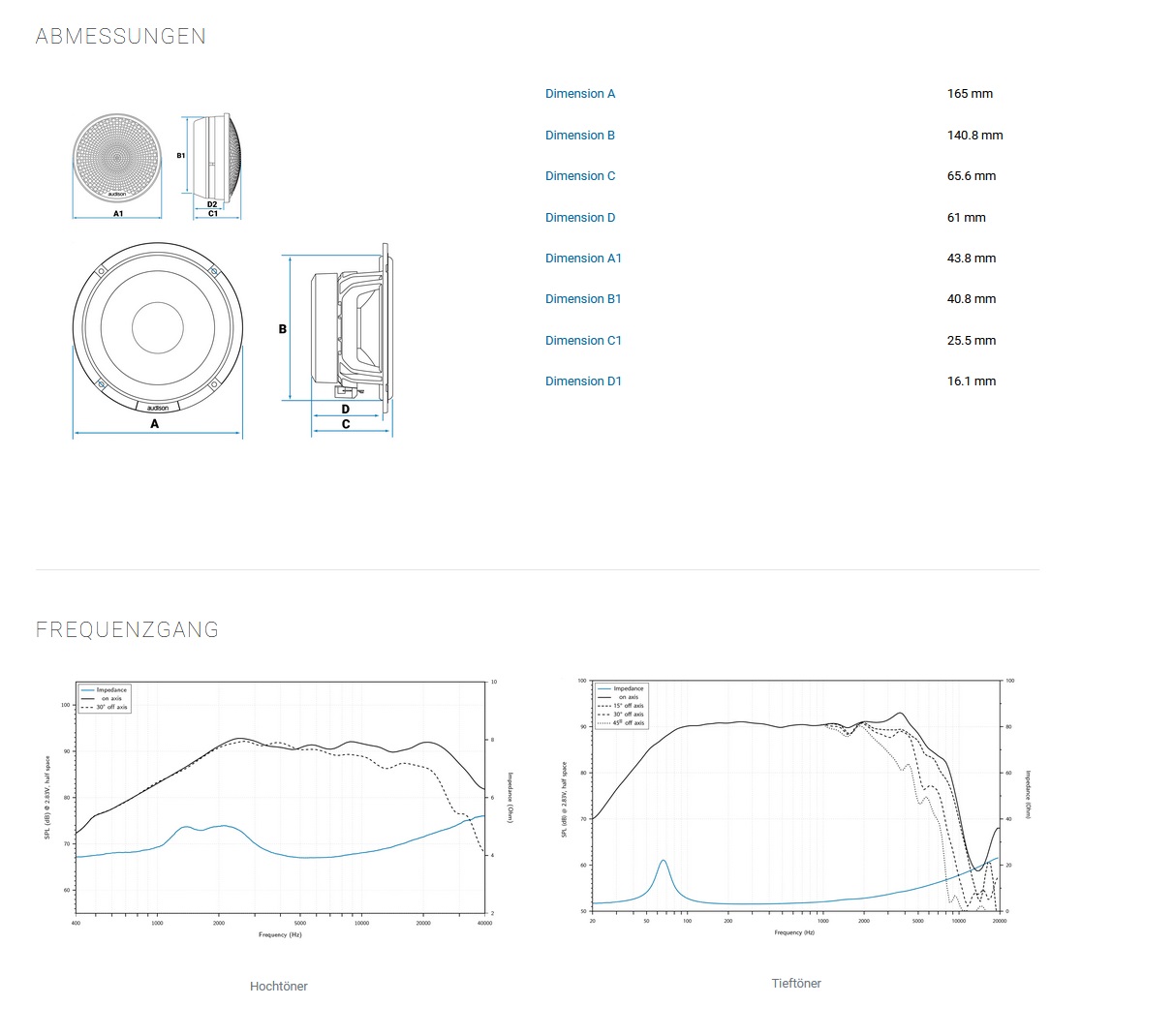
Task: Click the ABMESSUNGEN section heading
Action: coord(121,37)
